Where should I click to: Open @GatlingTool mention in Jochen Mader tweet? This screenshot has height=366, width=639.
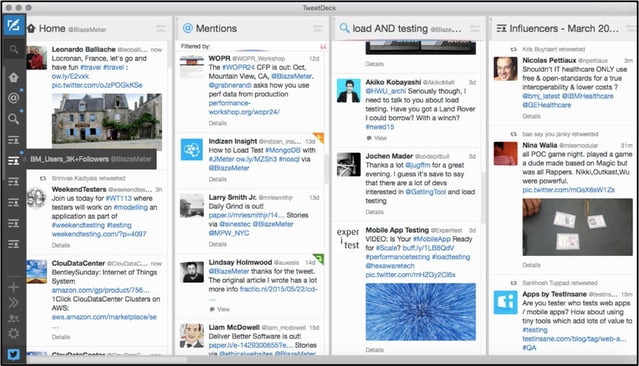click(425, 192)
